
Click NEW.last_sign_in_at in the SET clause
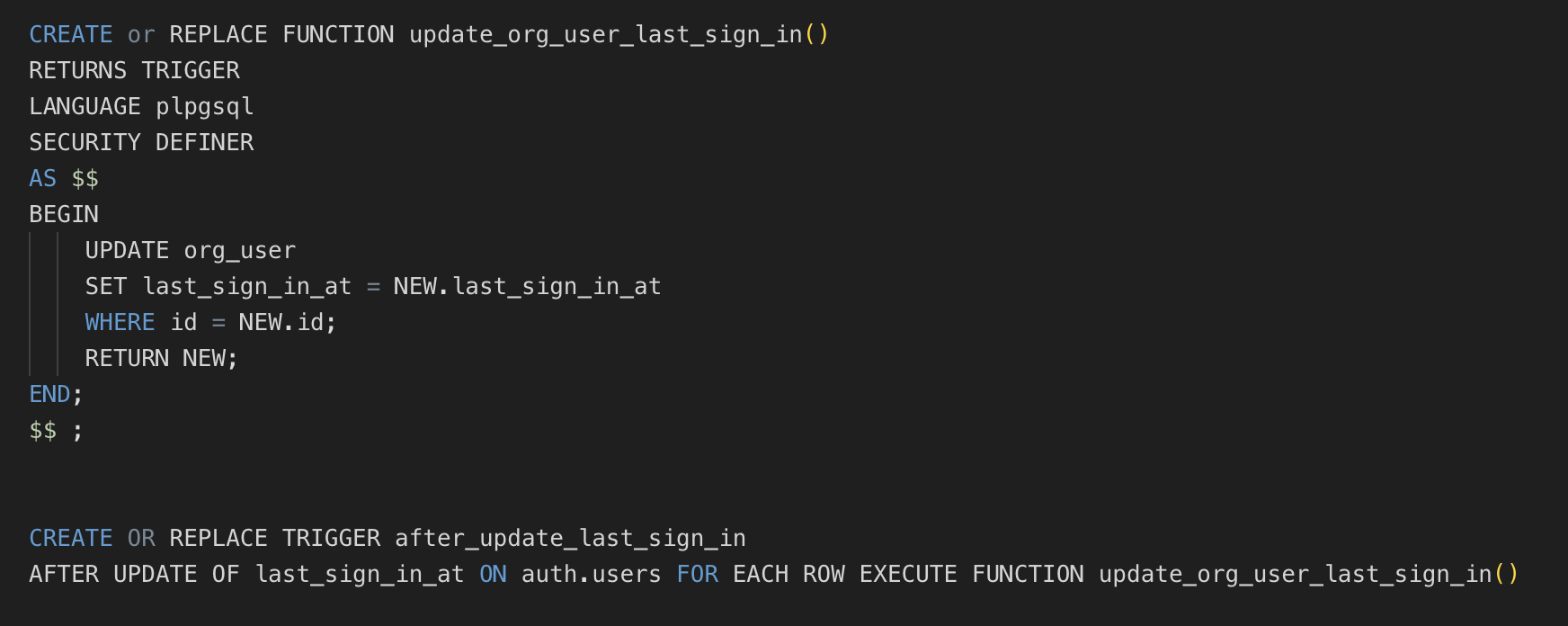click(527, 287)
